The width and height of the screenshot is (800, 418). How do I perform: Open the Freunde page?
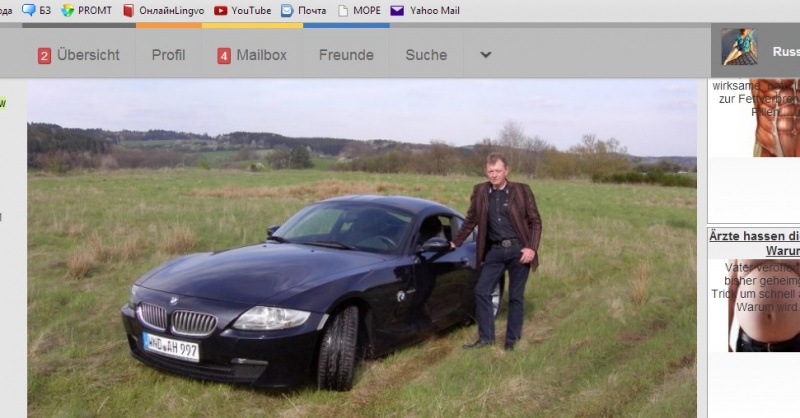(x=346, y=55)
